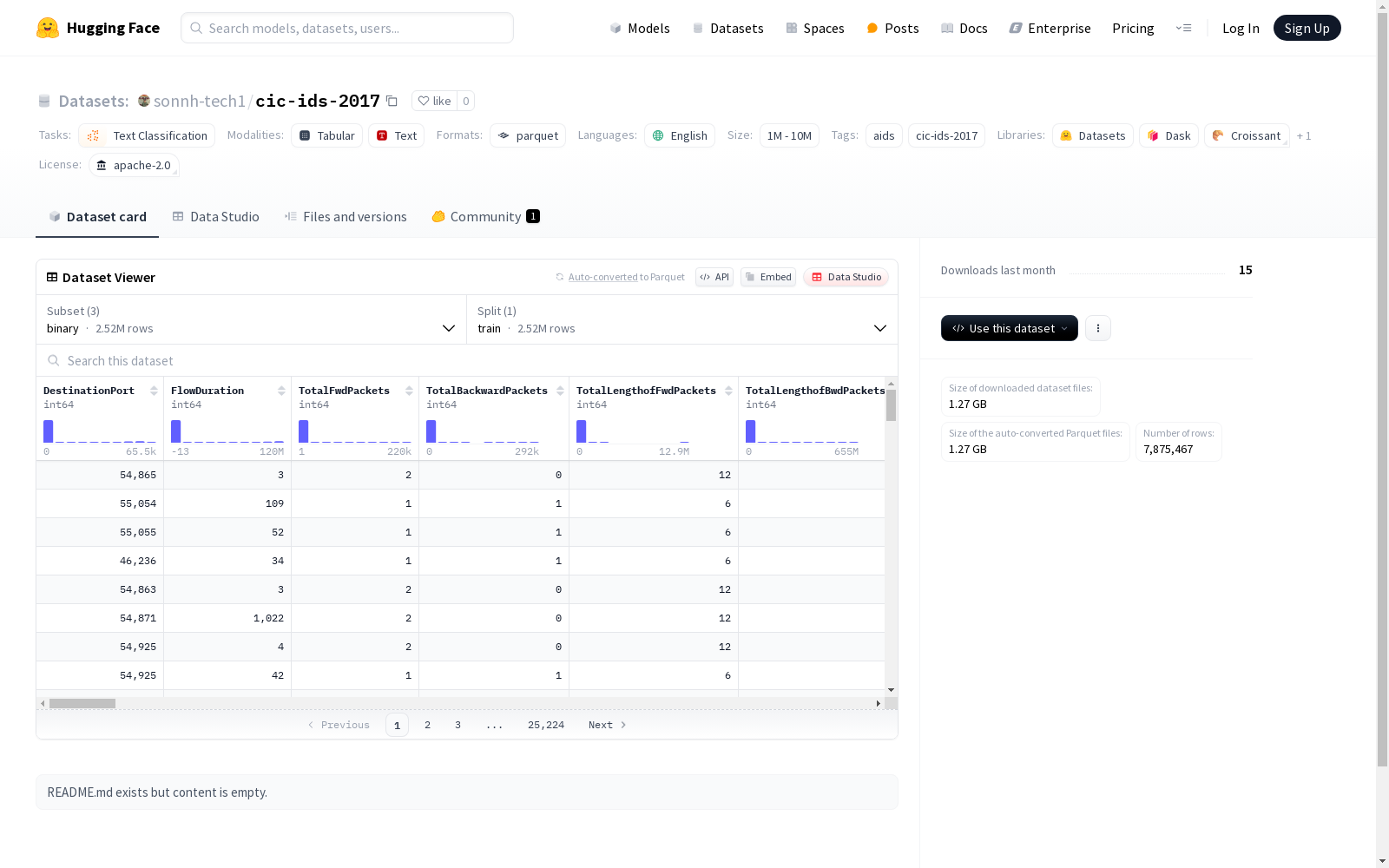The height and width of the screenshot is (868, 1389).
Task: Click the Embed button
Action: [x=768, y=277]
